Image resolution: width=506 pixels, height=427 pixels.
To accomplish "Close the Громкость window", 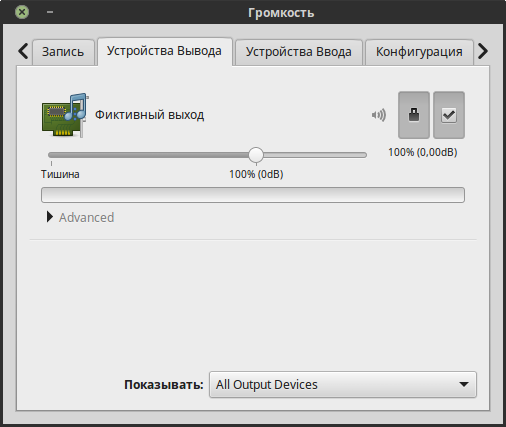I will point(22,12).
